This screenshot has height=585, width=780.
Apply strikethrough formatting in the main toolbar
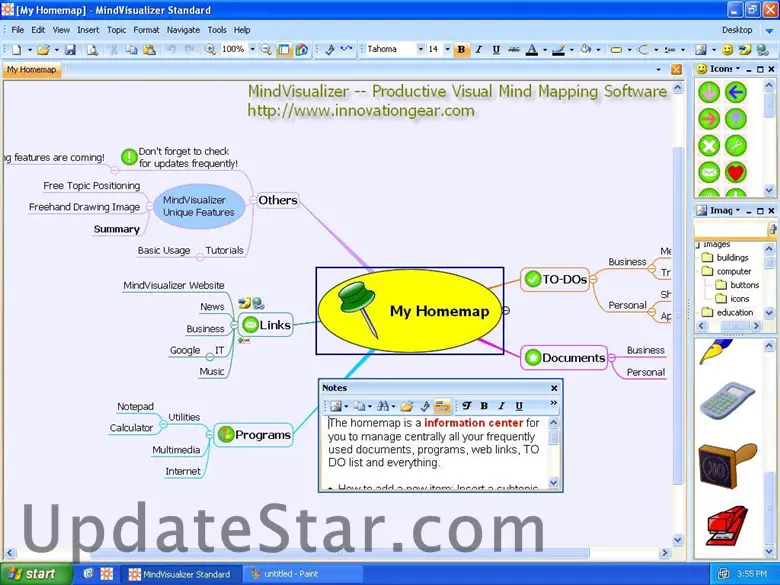514,49
